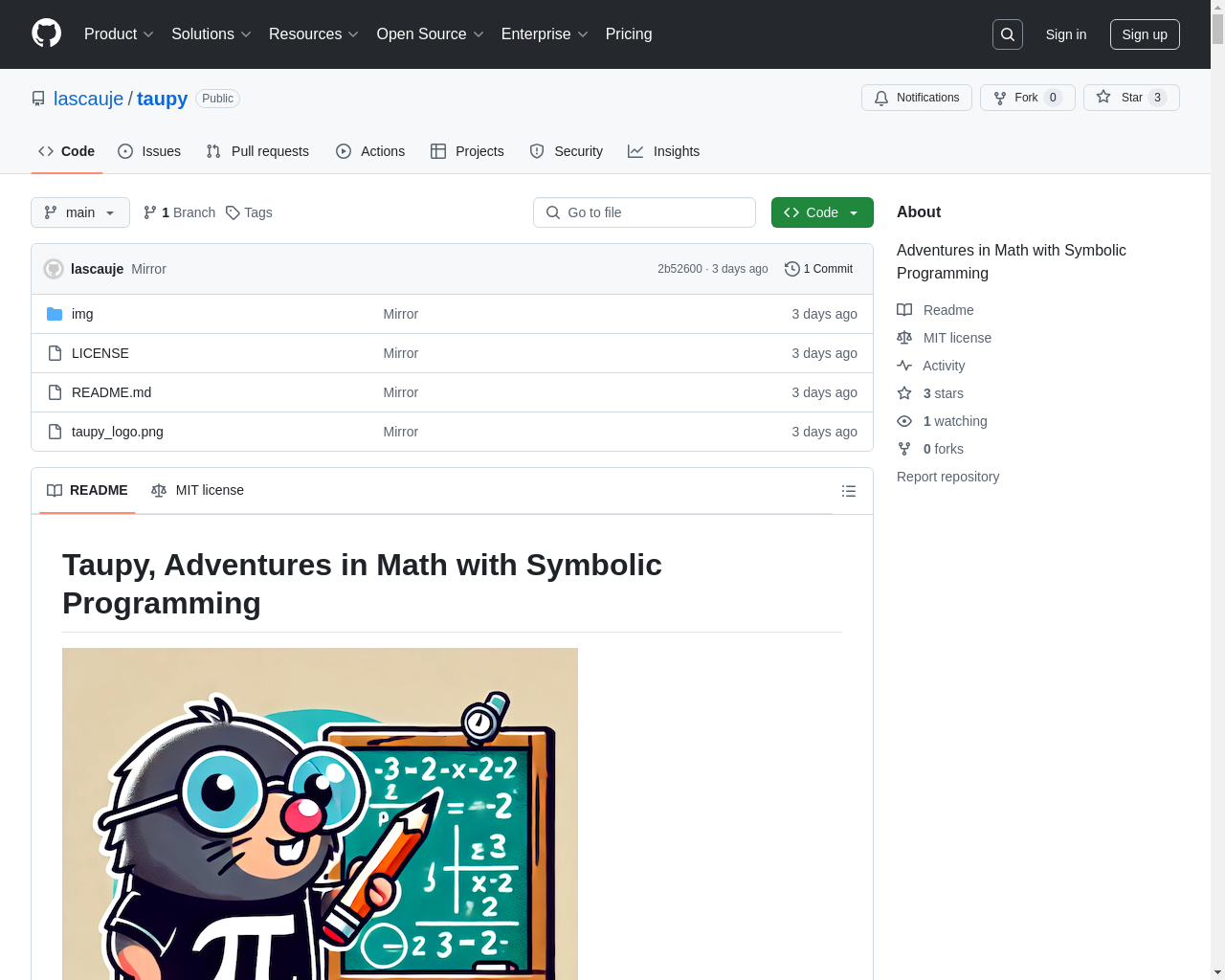The width and height of the screenshot is (1225, 980).
Task: Open the search magnifier button
Action: click(1008, 34)
